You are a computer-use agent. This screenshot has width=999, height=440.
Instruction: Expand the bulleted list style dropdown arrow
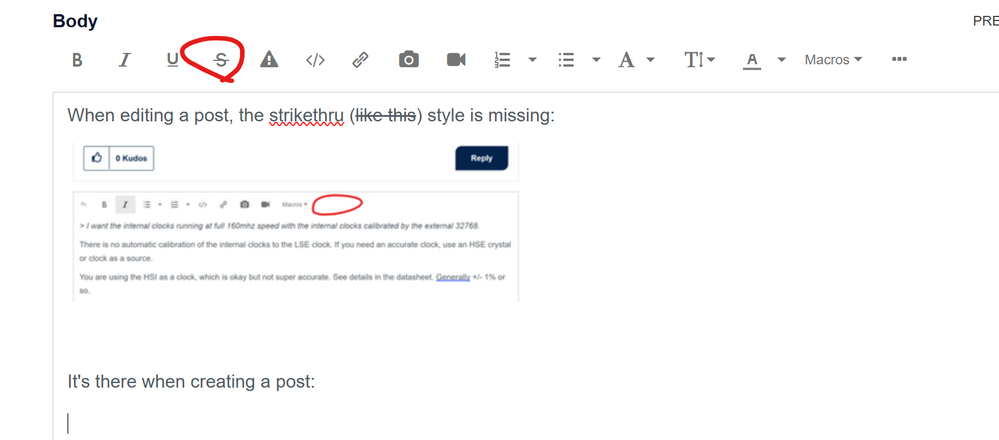596,60
